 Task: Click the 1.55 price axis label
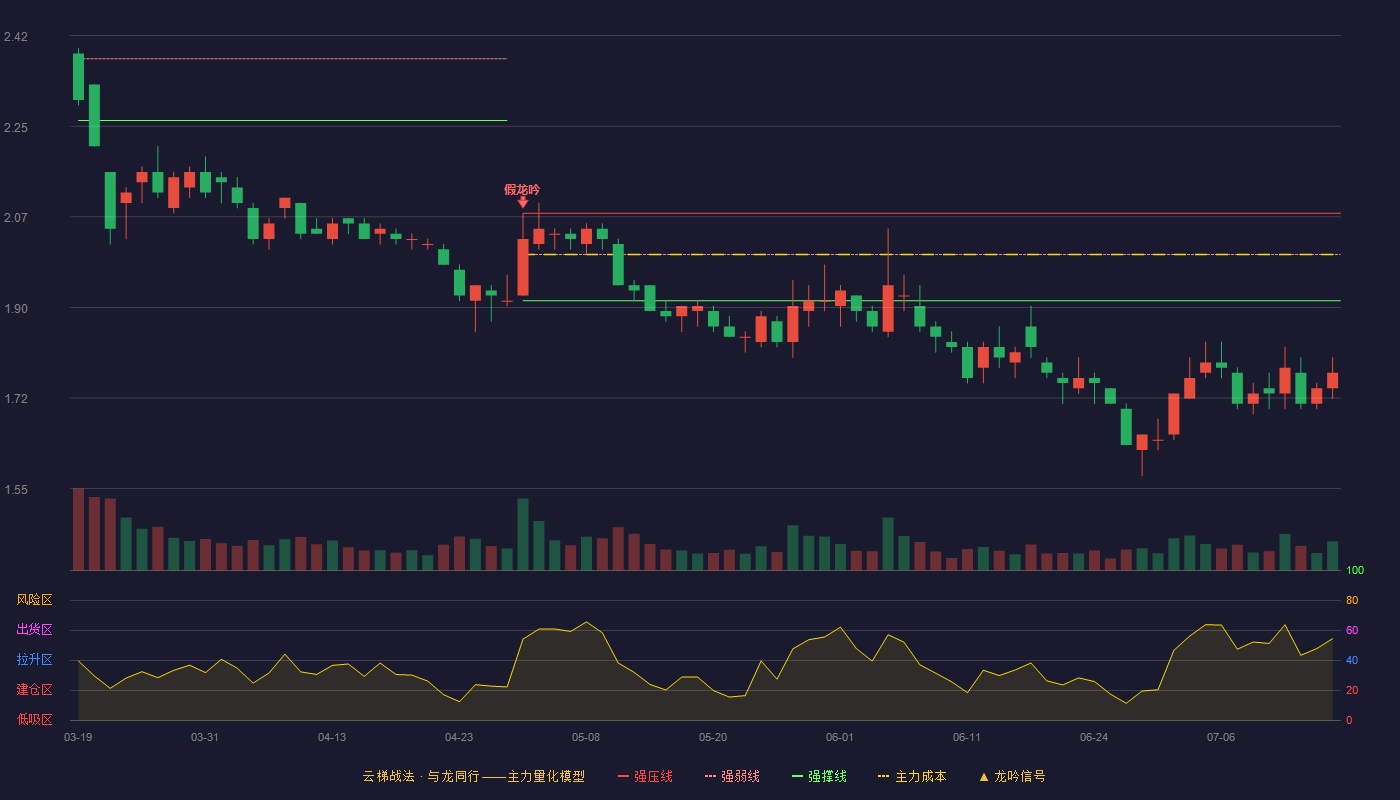[x=16, y=490]
